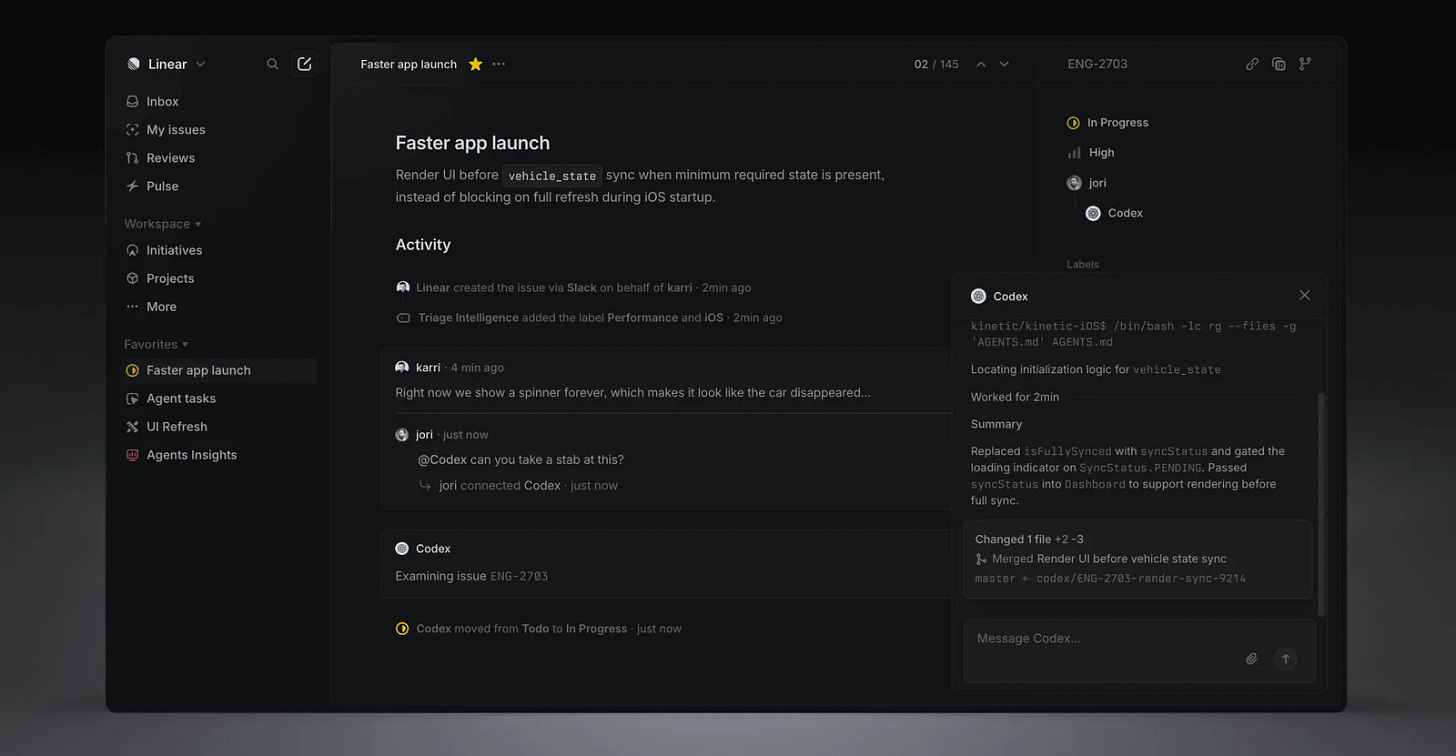This screenshot has height=756, width=1456.
Task: Copy git branch name icon
Action: pyautogui.click(x=1305, y=64)
